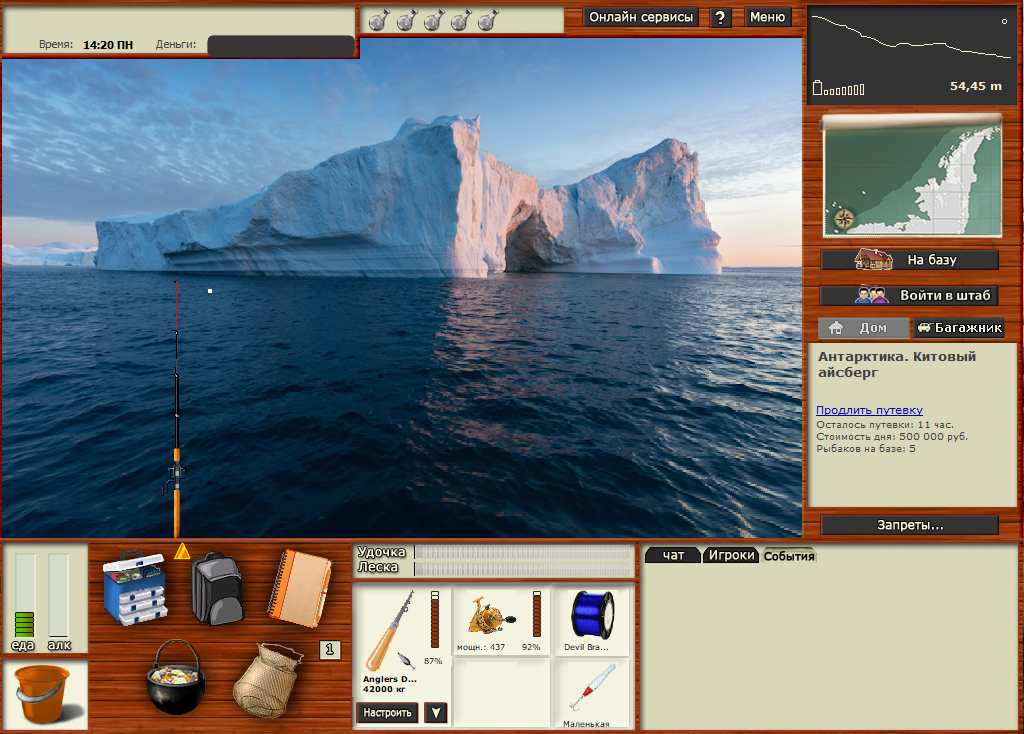Screen dimensions: 1024x734
Task: Switch to the Багажник tab
Action: (958, 328)
